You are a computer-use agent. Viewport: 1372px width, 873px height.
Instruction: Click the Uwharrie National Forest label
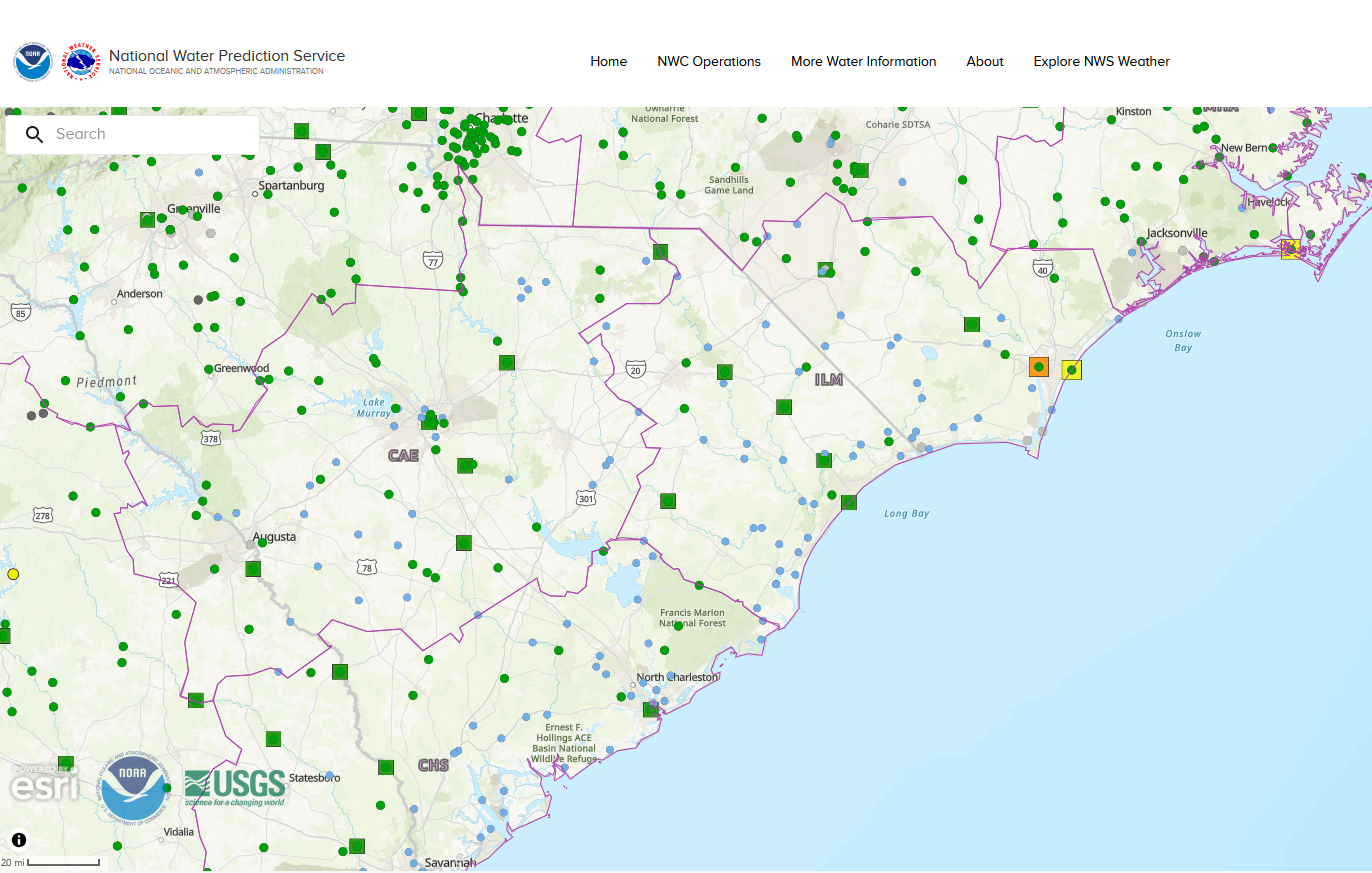pyautogui.click(x=664, y=113)
